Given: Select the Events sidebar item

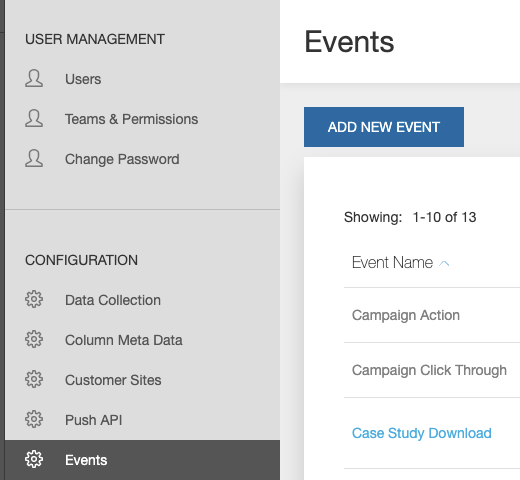Looking at the screenshot, I should pos(143,460).
